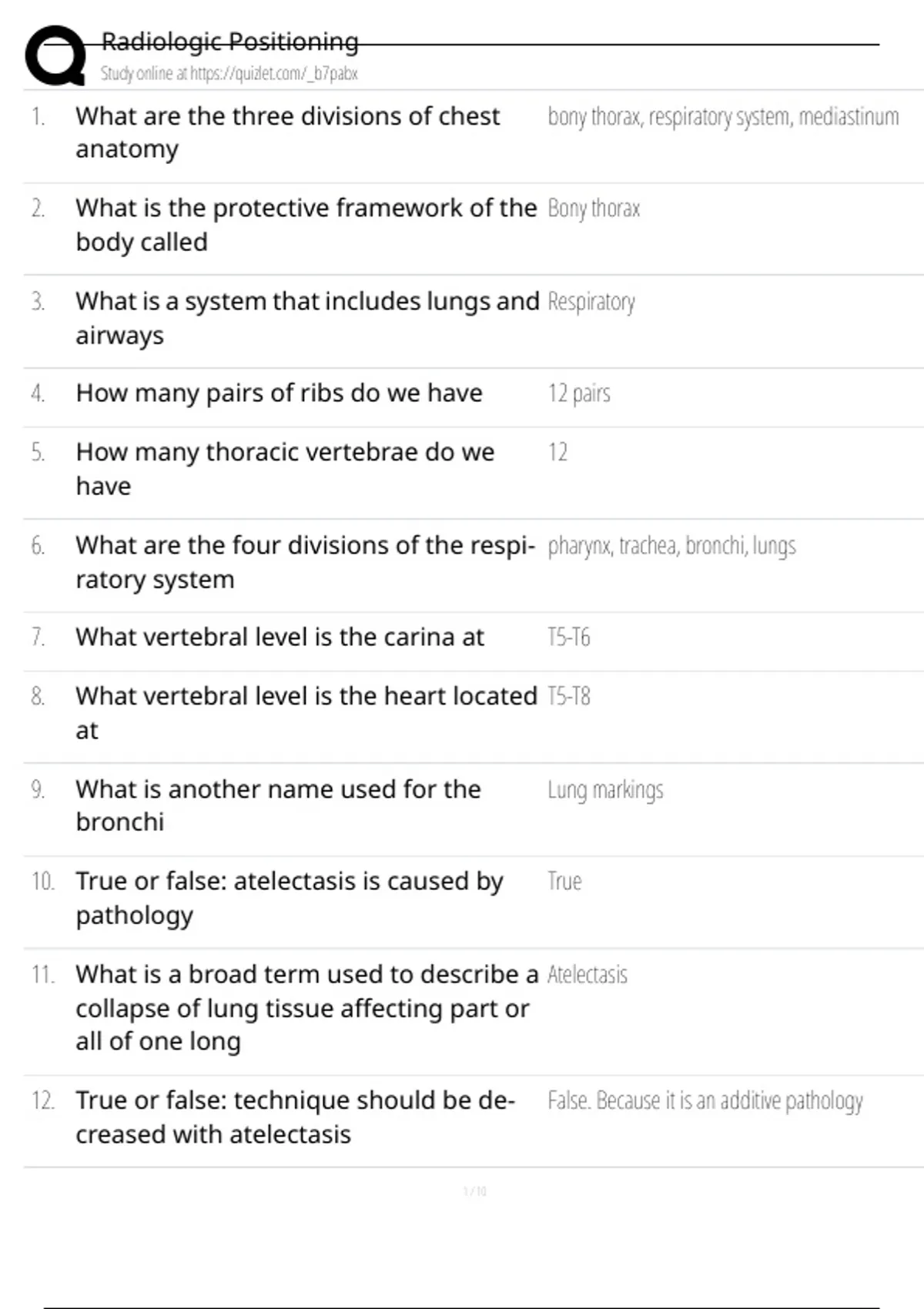Click the "12 pairs" answer

(579, 393)
